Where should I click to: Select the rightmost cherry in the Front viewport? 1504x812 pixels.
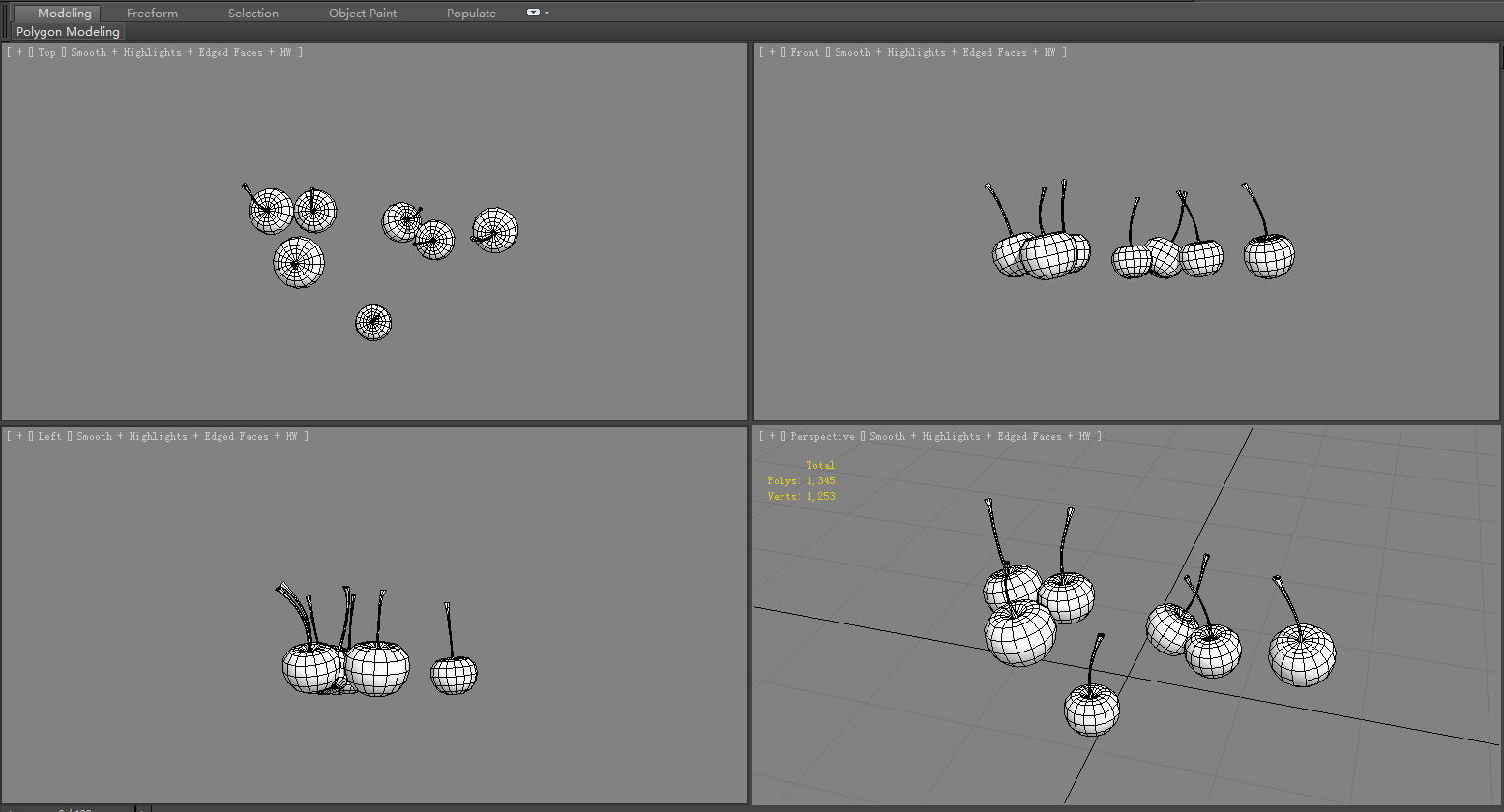point(1269,255)
